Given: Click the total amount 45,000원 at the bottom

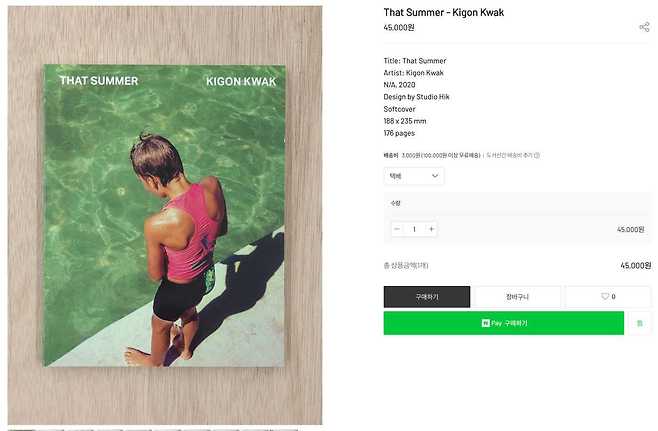Looking at the screenshot, I should (636, 266).
